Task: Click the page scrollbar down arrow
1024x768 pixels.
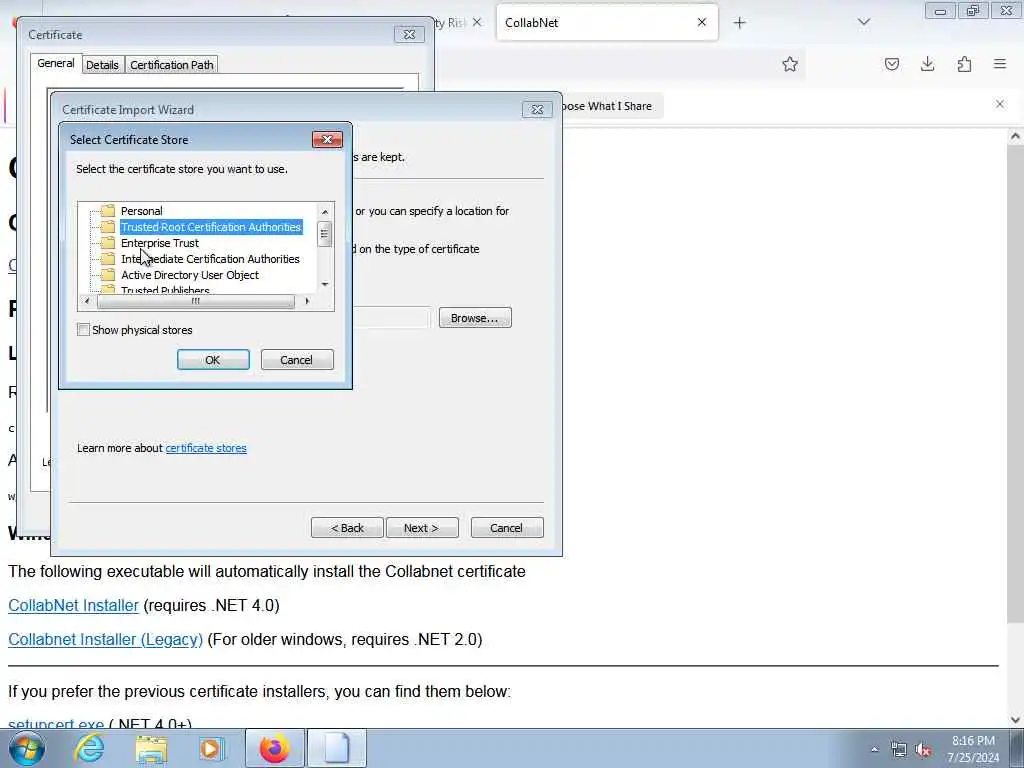Action: point(1015,720)
